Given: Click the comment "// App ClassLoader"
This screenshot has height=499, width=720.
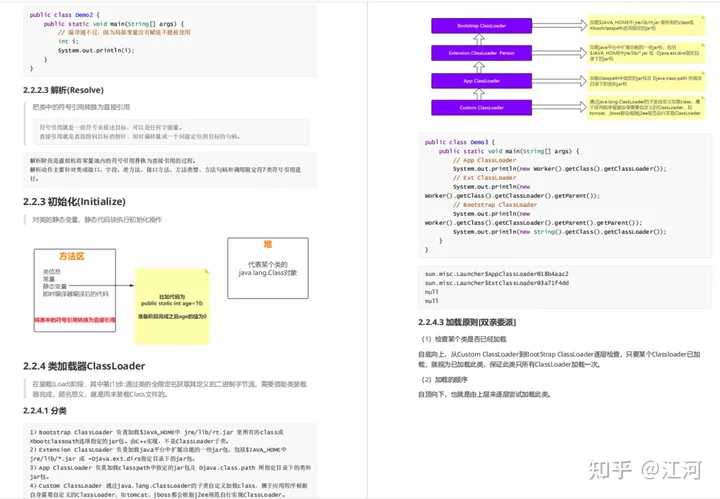Looking at the screenshot, I should point(484,160).
